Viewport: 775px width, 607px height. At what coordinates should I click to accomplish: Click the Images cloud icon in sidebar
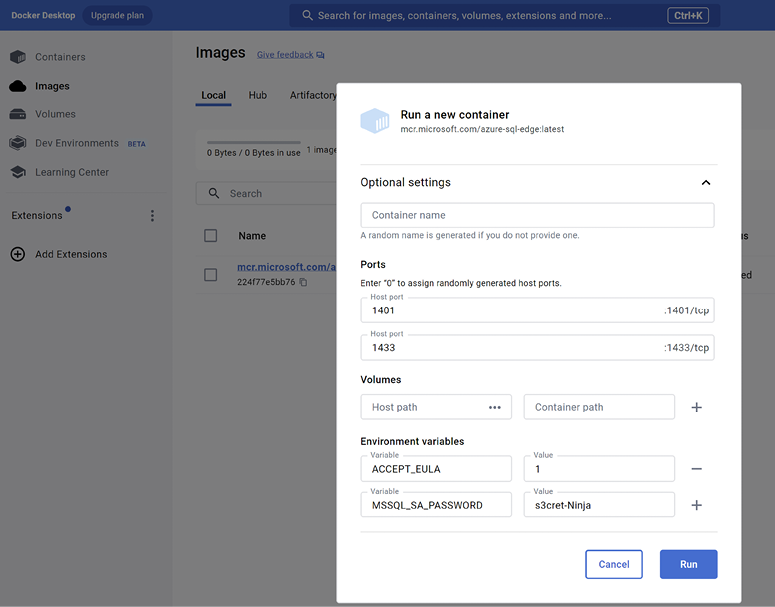[18, 86]
